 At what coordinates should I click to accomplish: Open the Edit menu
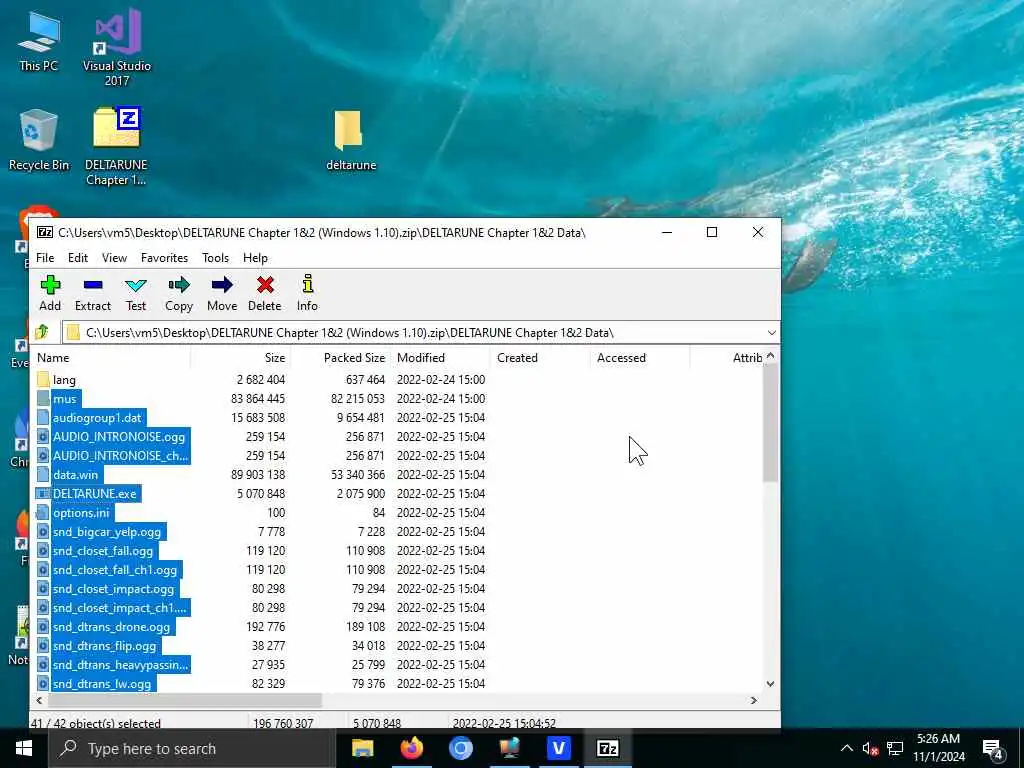pos(78,258)
